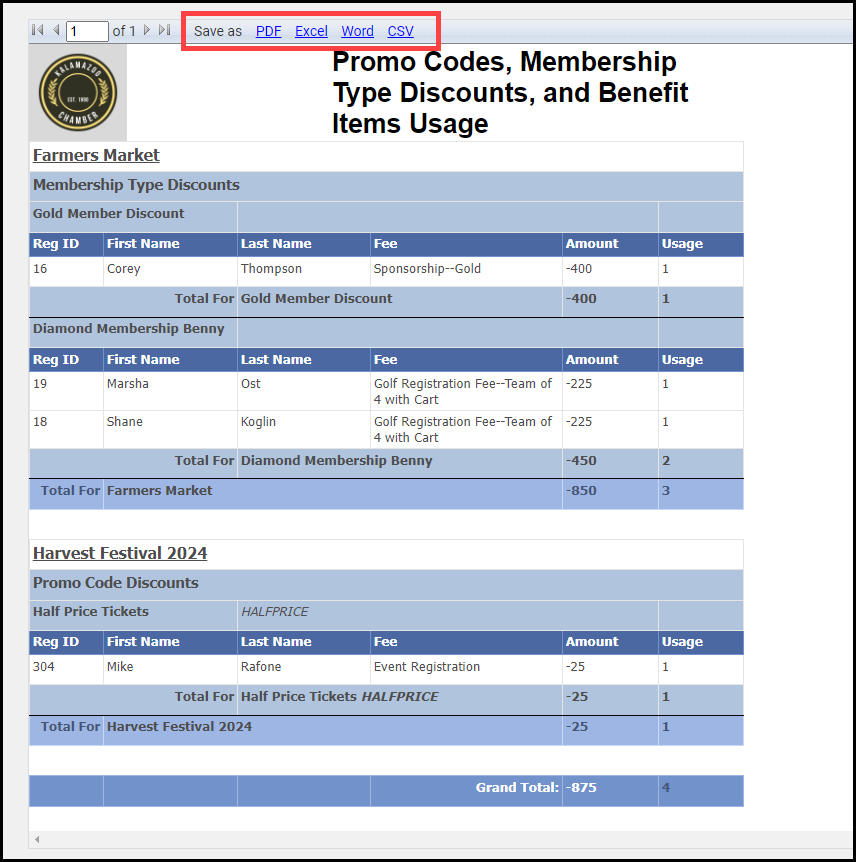Save report as Word document

tap(357, 31)
